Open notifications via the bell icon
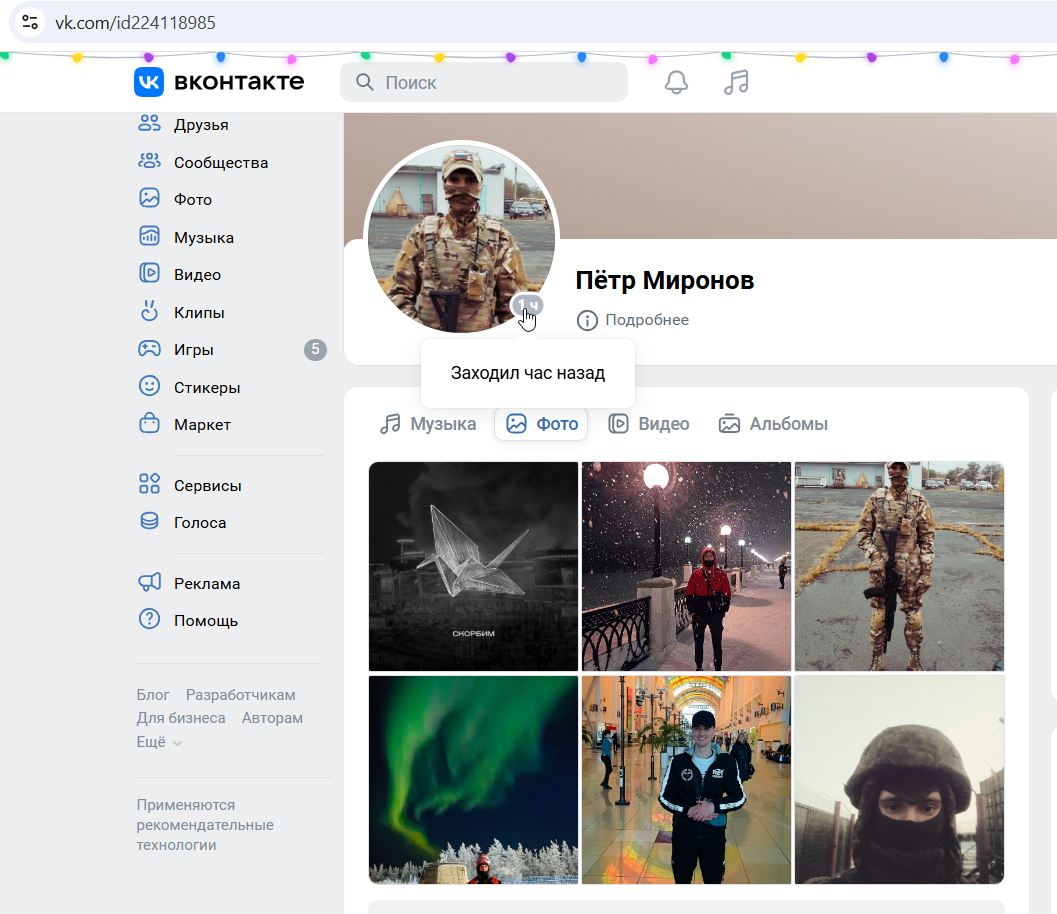 click(x=675, y=82)
